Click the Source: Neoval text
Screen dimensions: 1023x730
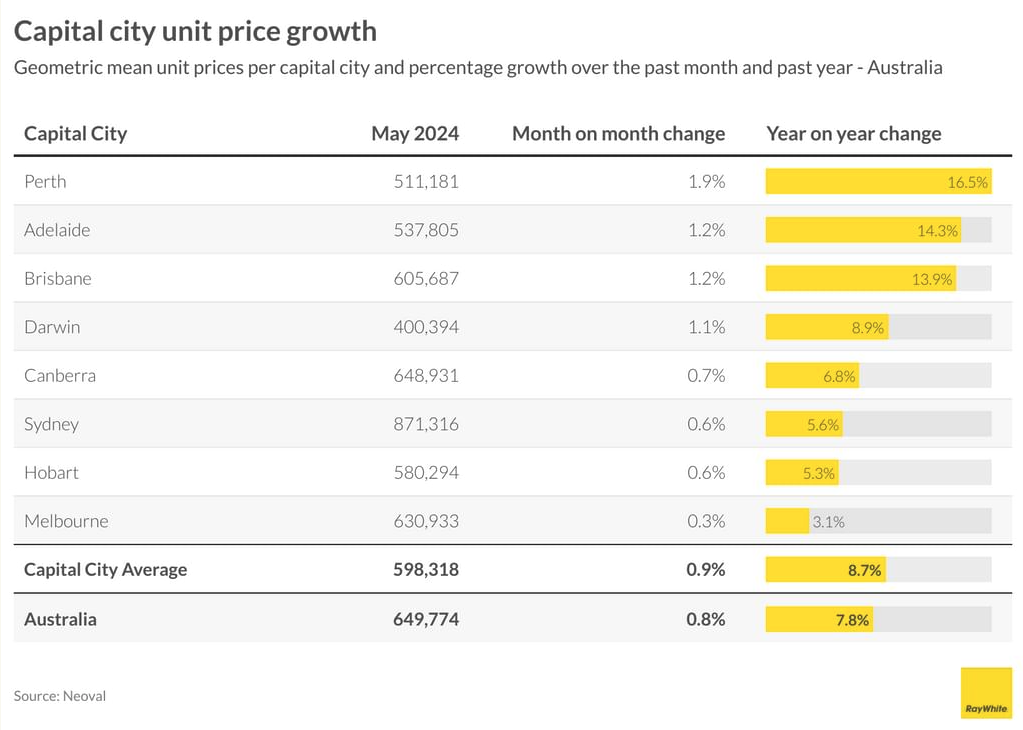click(x=60, y=696)
